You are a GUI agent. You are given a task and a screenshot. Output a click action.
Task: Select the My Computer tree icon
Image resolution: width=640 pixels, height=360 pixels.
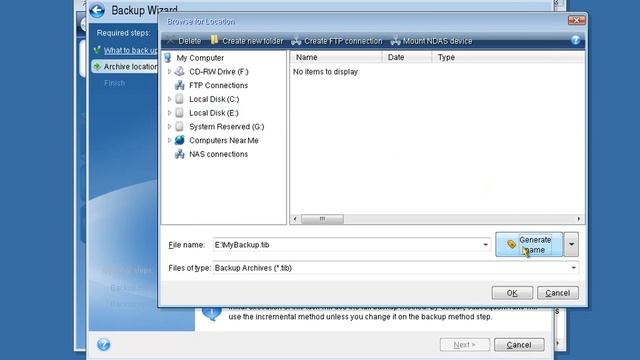(x=168, y=58)
